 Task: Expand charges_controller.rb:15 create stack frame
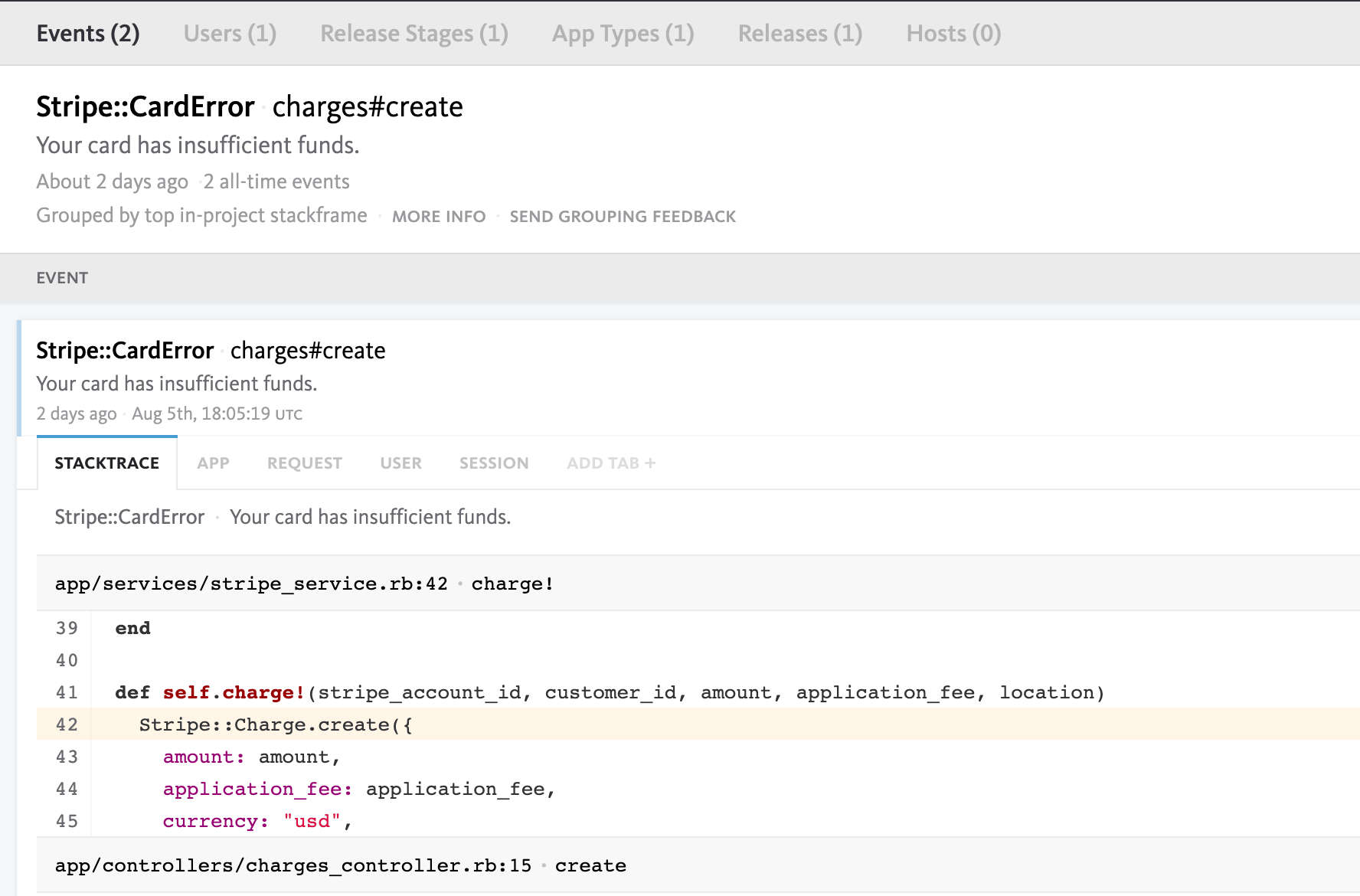(x=698, y=865)
